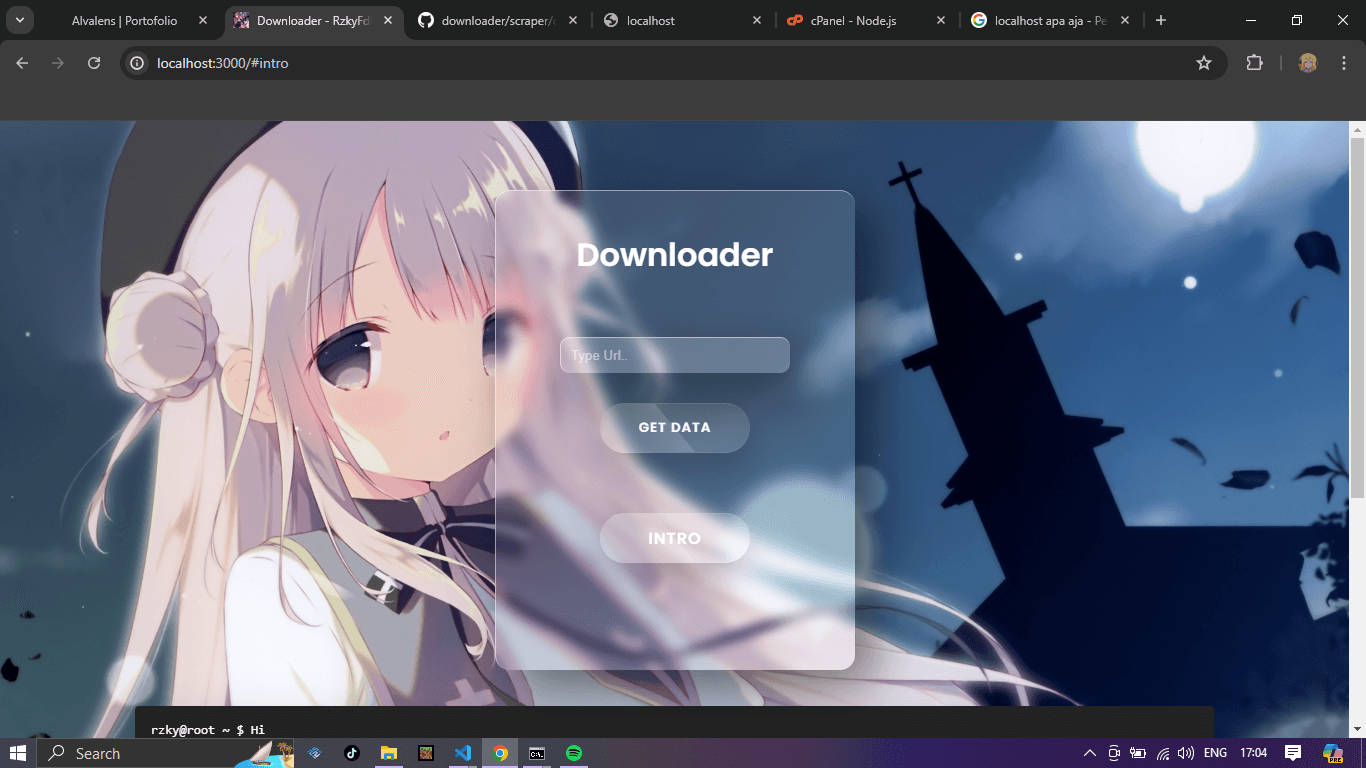
Task: Go forward to the next page
Action: coord(58,63)
